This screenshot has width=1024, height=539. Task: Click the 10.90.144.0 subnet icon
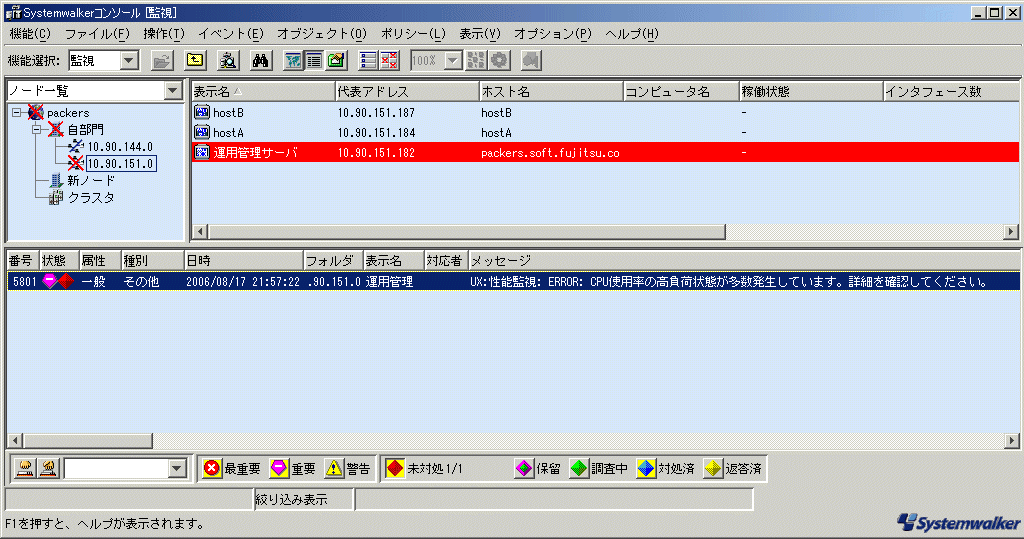coord(76,146)
